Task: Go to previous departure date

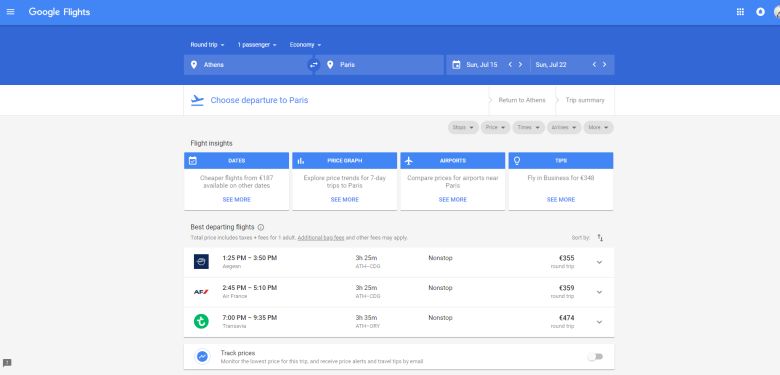Action: point(510,65)
